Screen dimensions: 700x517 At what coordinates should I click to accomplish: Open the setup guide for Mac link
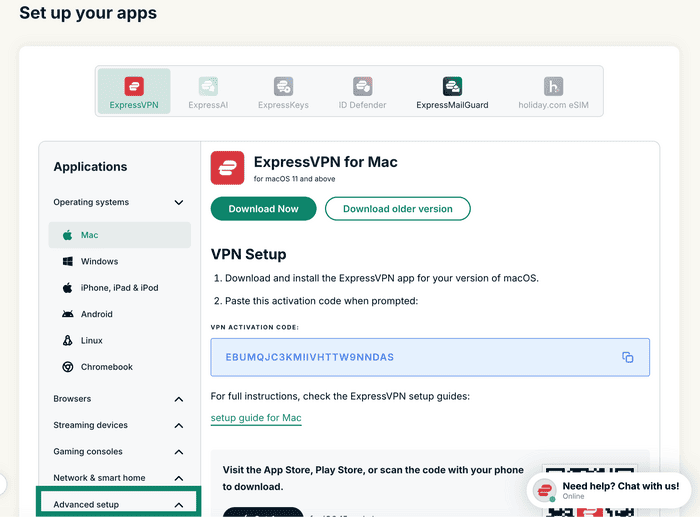coord(256,418)
